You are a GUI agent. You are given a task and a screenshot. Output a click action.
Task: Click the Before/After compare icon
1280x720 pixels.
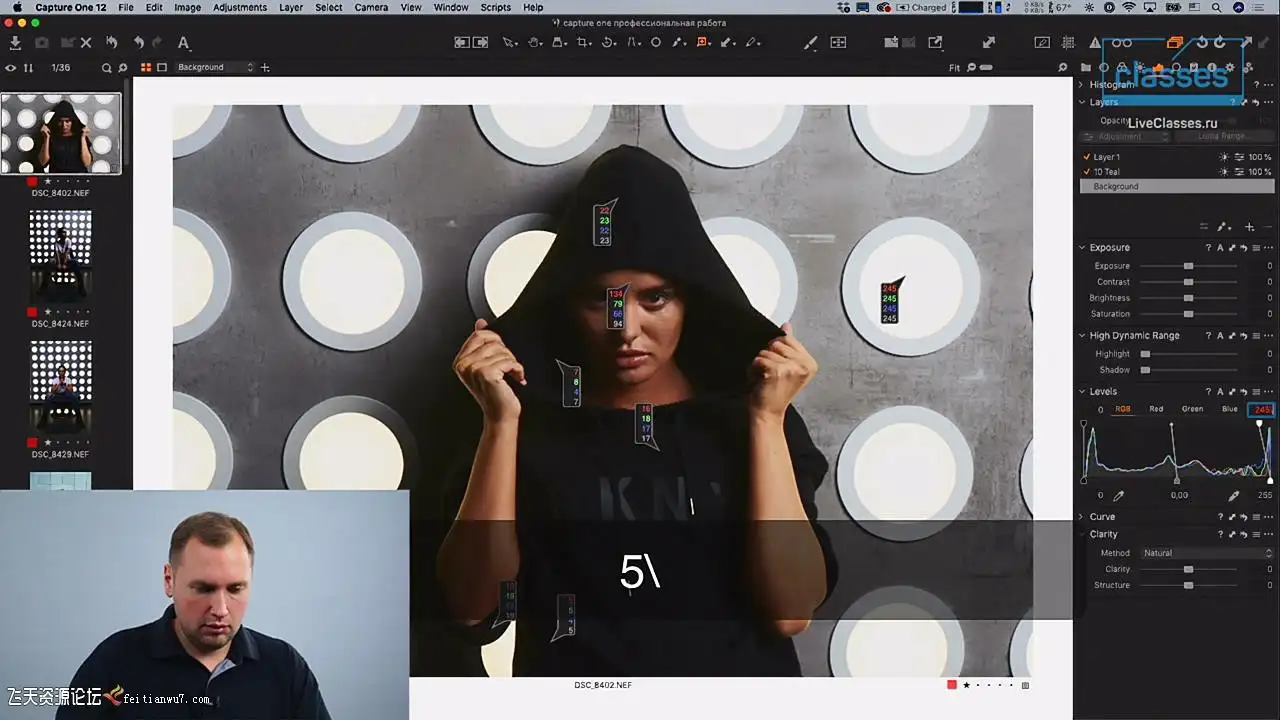pos(838,43)
